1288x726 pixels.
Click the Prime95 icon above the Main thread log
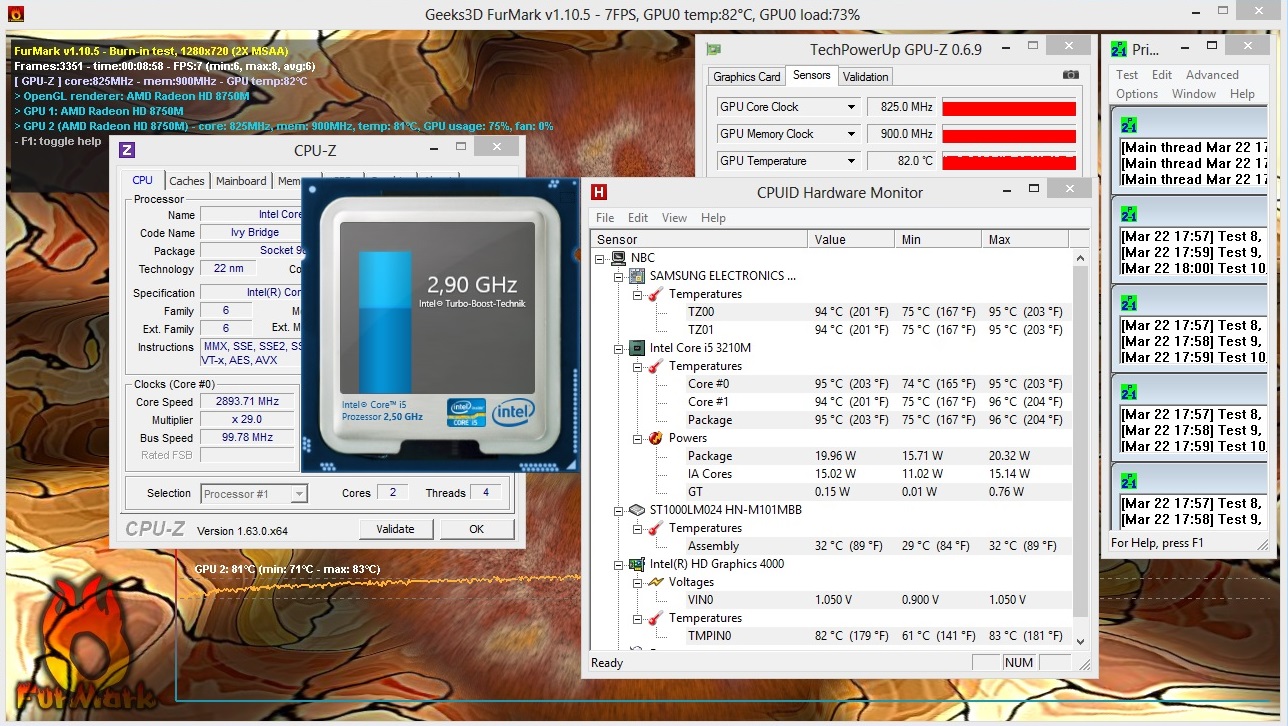pyautogui.click(x=1129, y=125)
